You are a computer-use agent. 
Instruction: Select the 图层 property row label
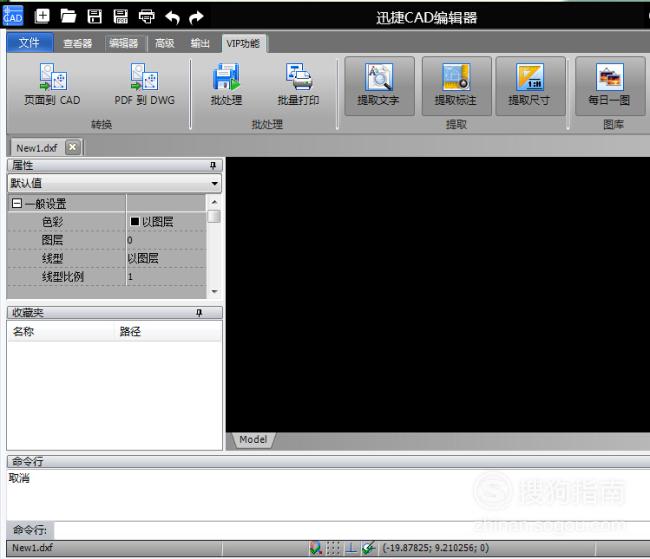click(53, 240)
